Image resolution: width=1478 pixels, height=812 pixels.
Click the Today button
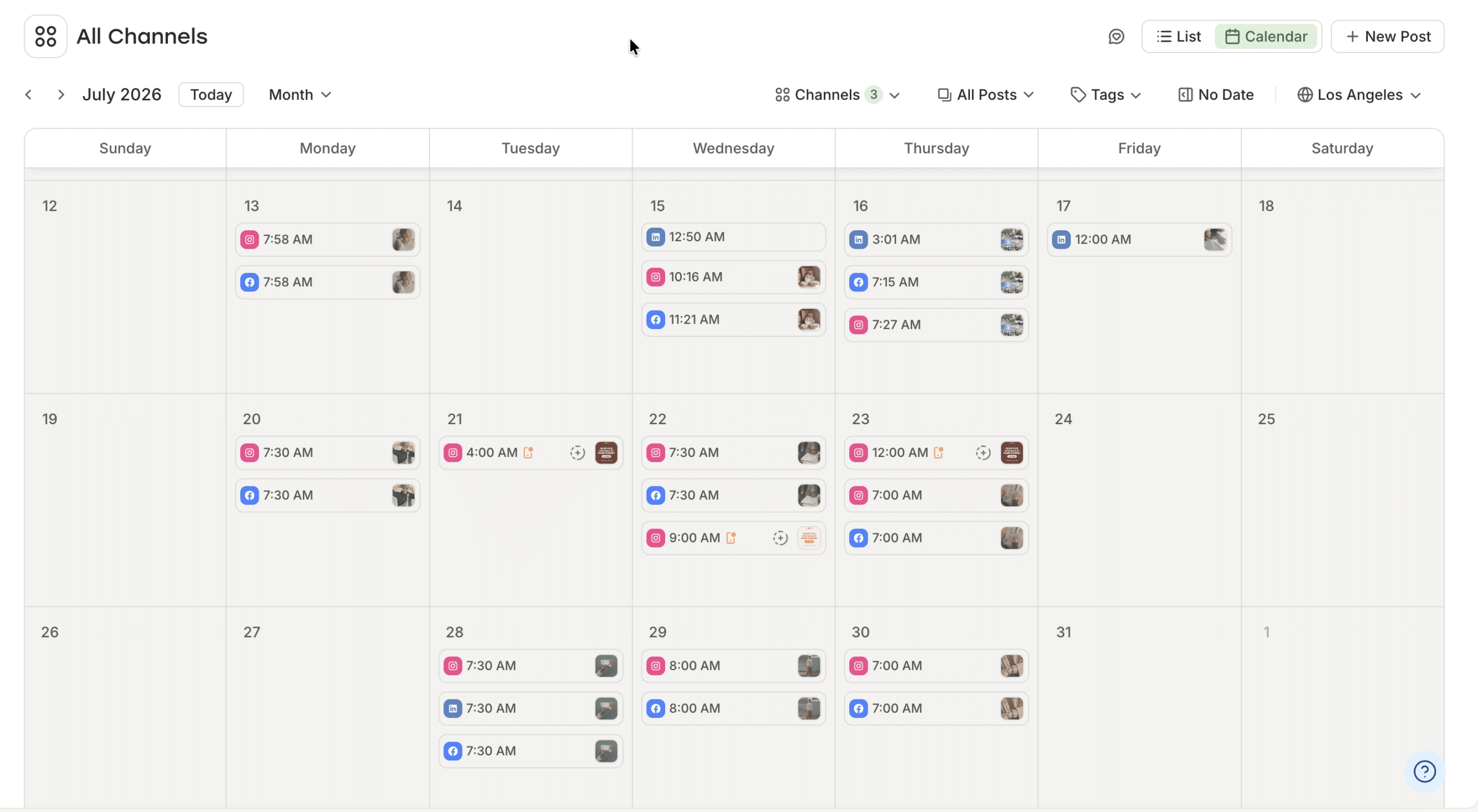211,95
